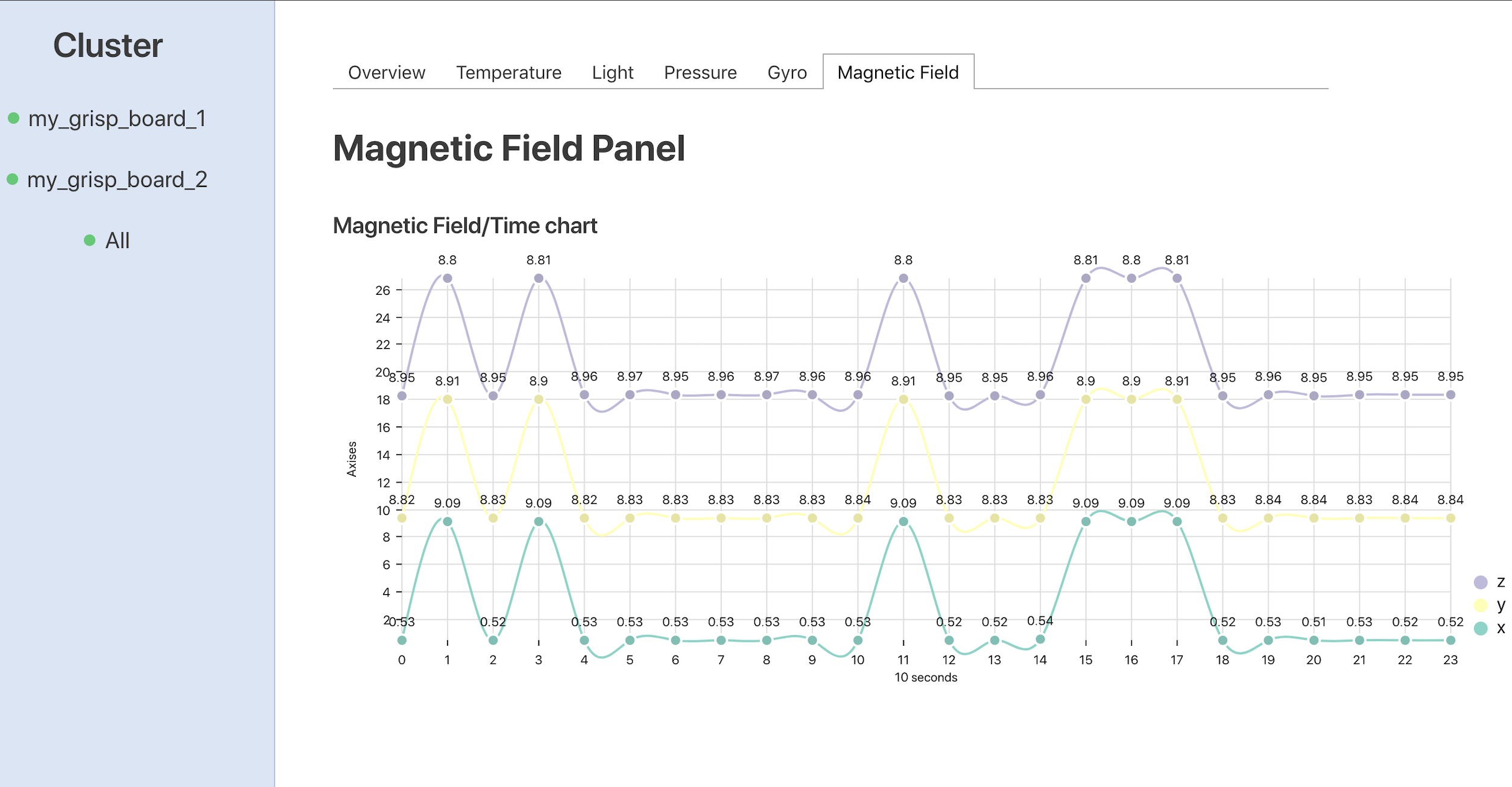1512x787 pixels.
Task: Select my_grisp_board_2 in the cluster list
Action: tap(117, 179)
